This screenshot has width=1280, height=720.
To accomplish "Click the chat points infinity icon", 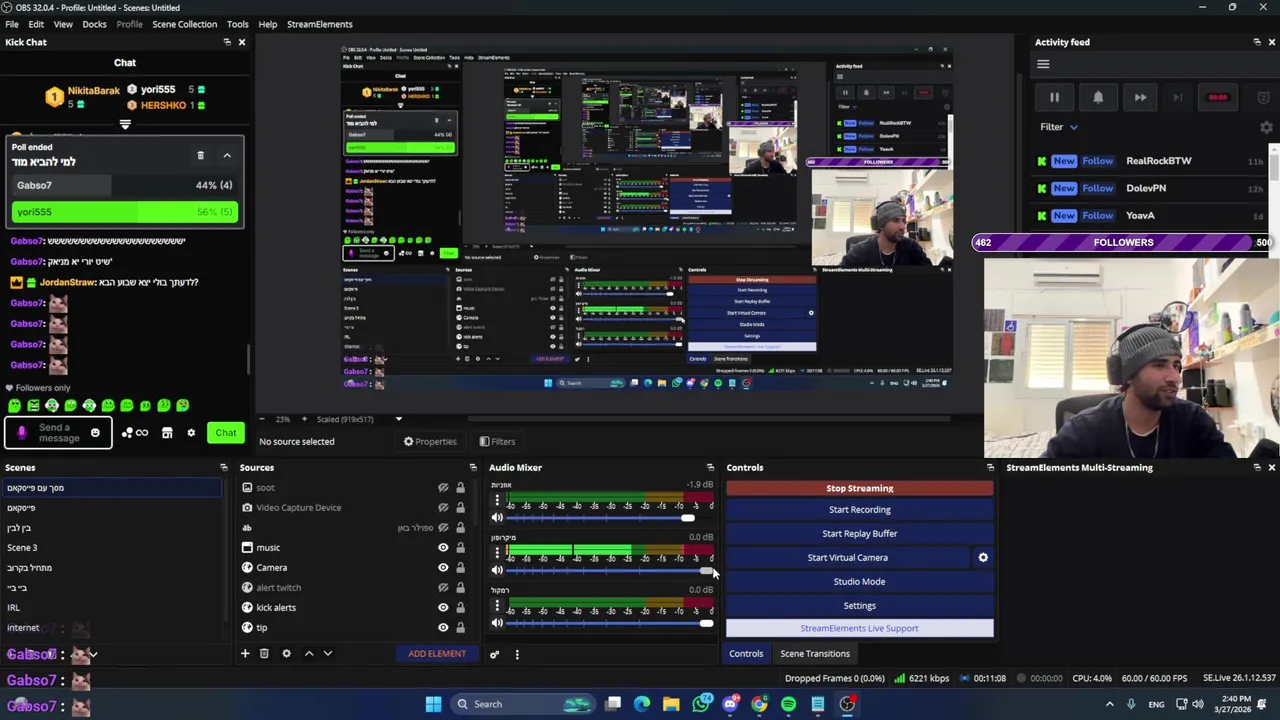I will [135, 433].
